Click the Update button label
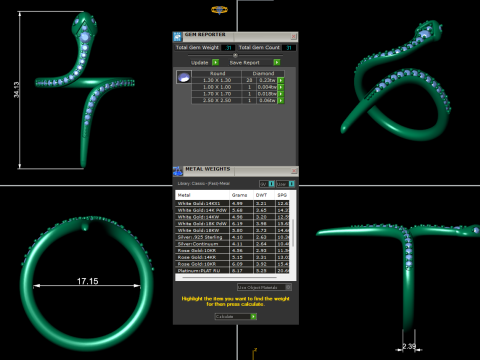480x360 pixels. point(200,62)
